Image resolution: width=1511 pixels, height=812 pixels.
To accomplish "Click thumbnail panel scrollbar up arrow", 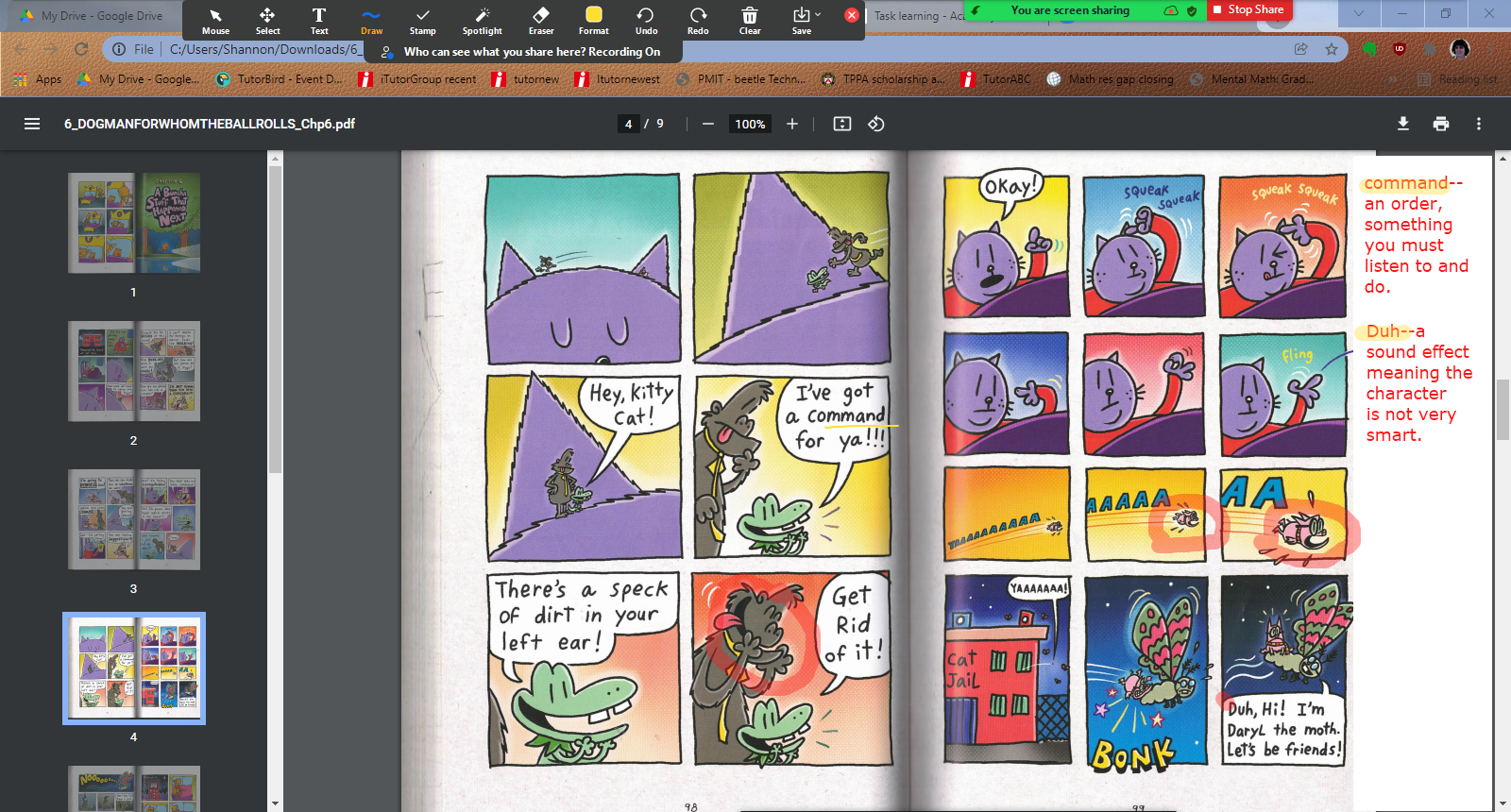I will coord(275,159).
